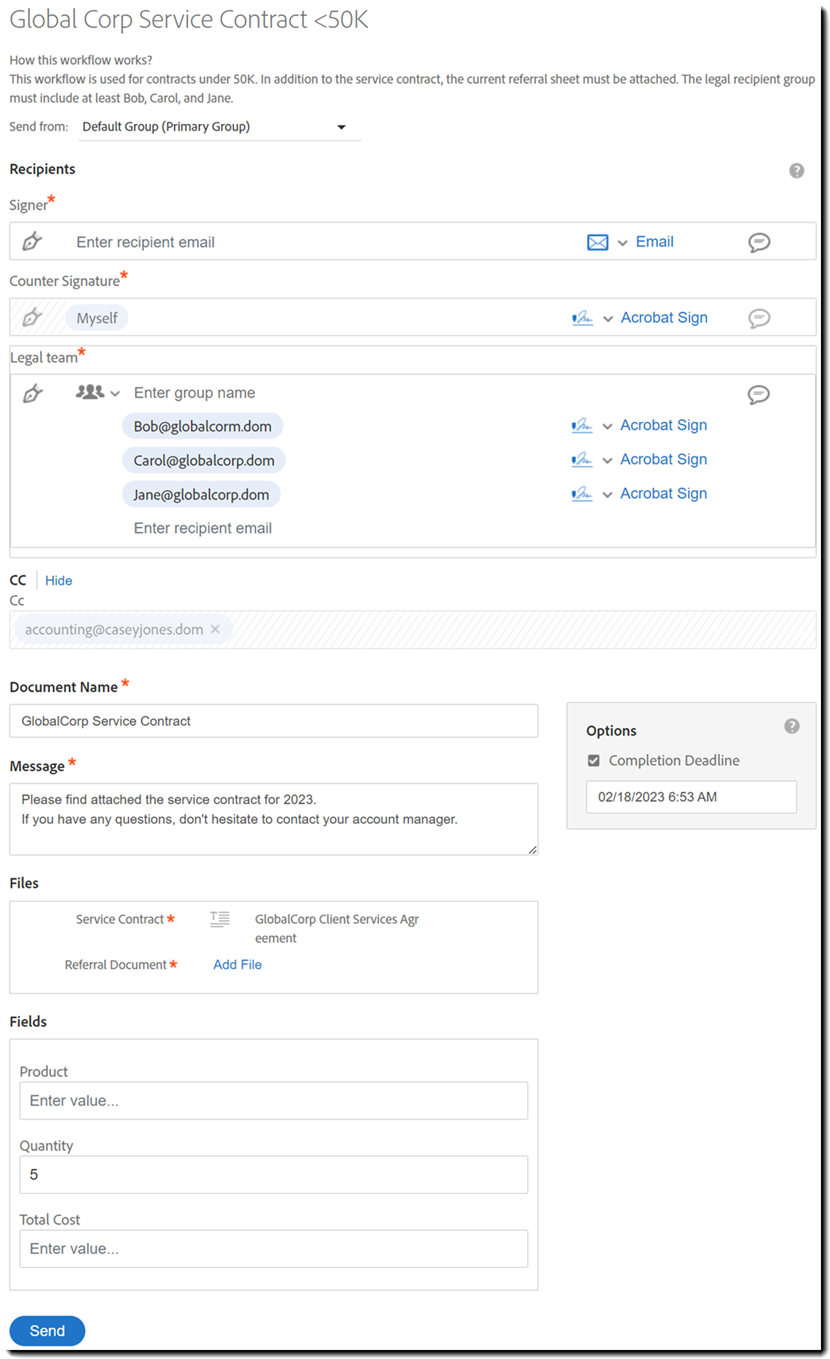
Task: Hide the CC section
Action: tap(58, 580)
